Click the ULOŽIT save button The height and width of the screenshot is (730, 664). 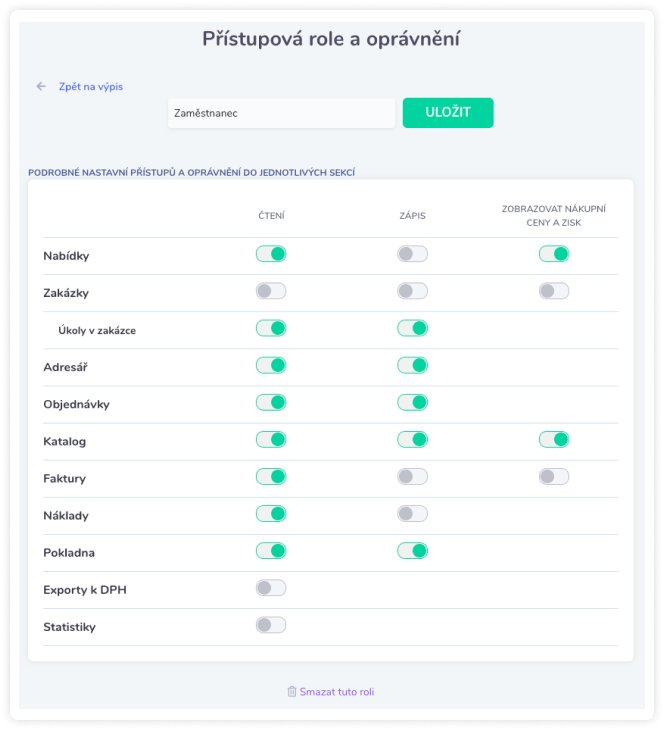(448, 113)
